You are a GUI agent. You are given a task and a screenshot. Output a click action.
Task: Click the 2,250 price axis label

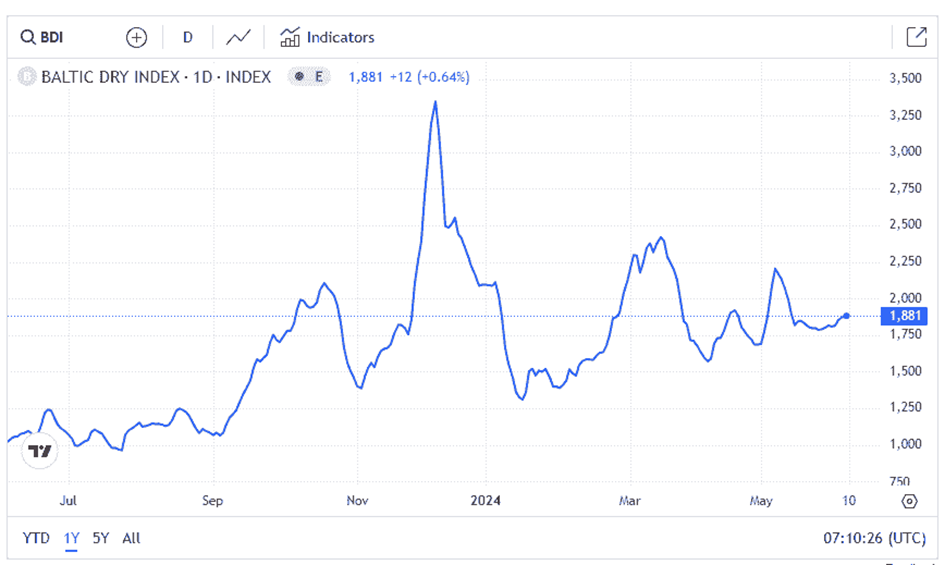(x=906, y=261)
